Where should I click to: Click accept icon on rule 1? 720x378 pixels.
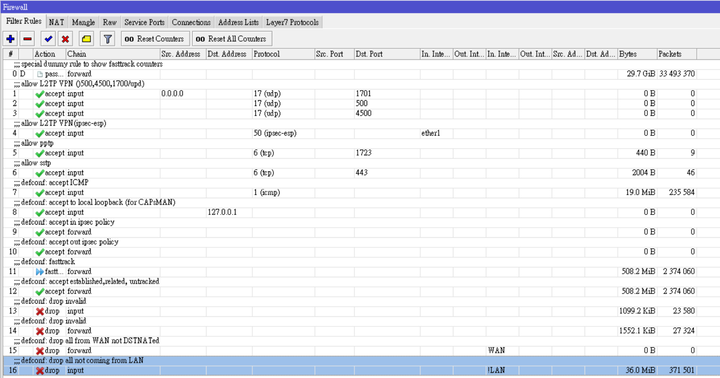tap(40, 94)
